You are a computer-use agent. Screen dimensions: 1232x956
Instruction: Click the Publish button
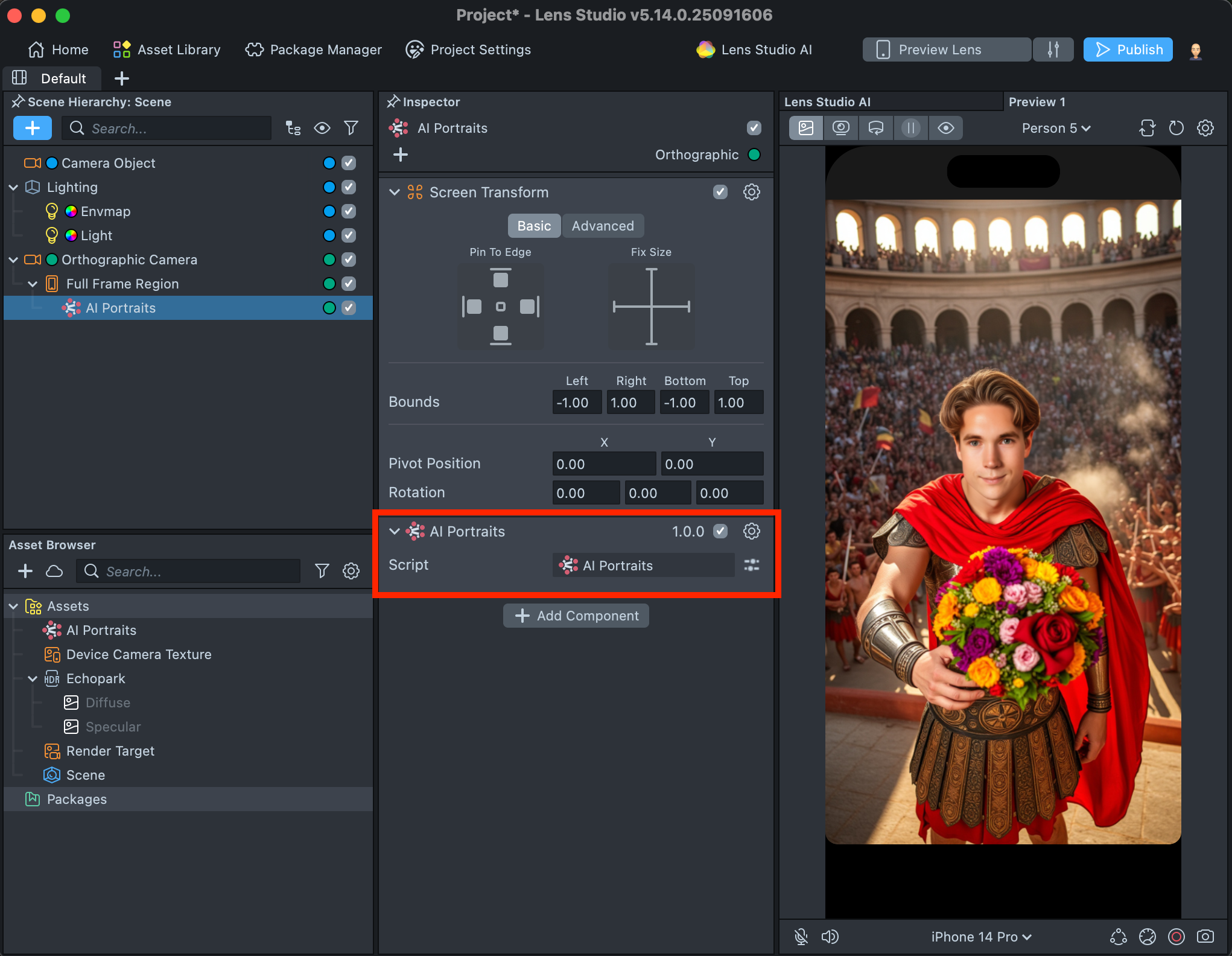tap(1128, 49)
